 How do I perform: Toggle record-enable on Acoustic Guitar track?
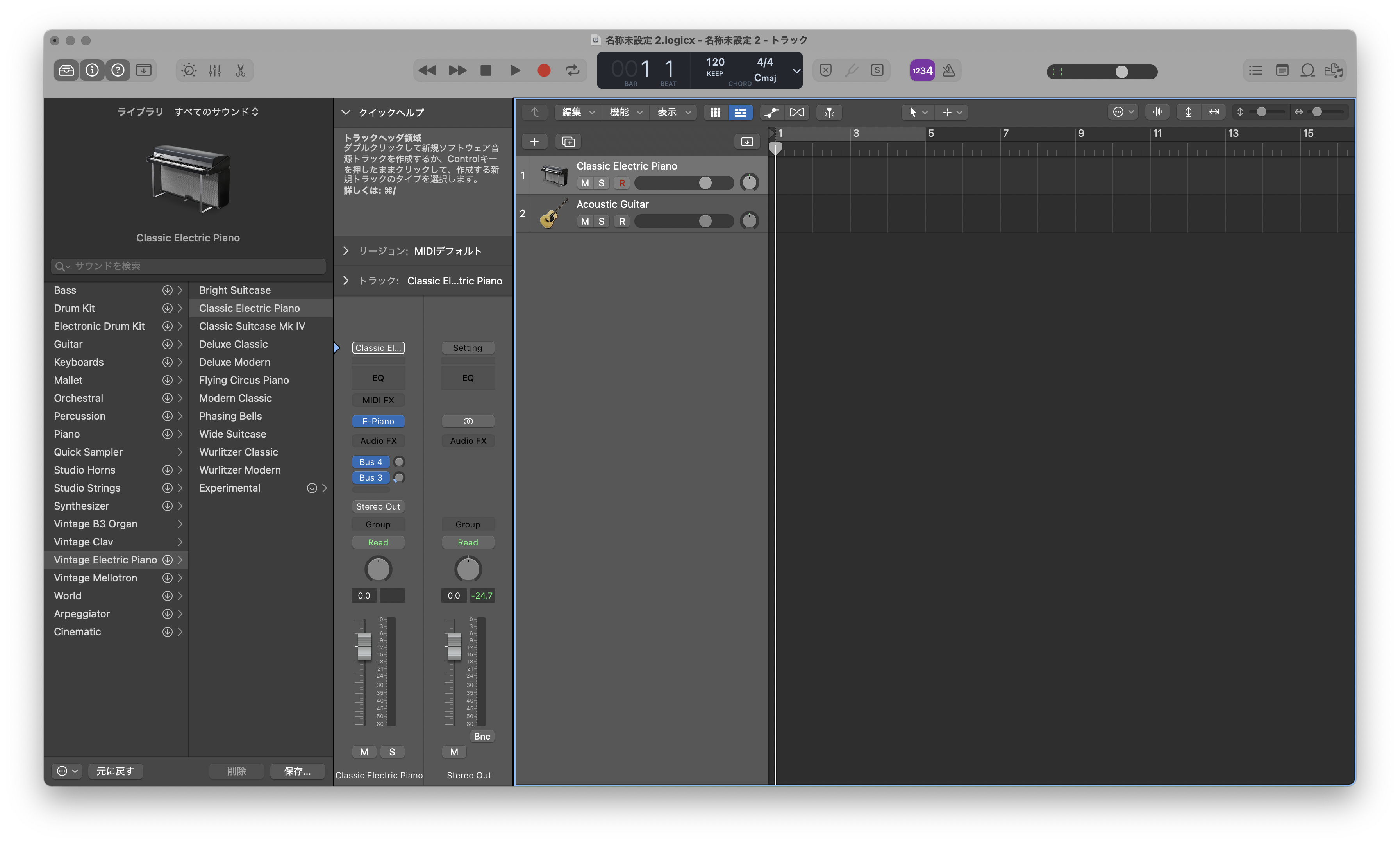pos(622,221)
